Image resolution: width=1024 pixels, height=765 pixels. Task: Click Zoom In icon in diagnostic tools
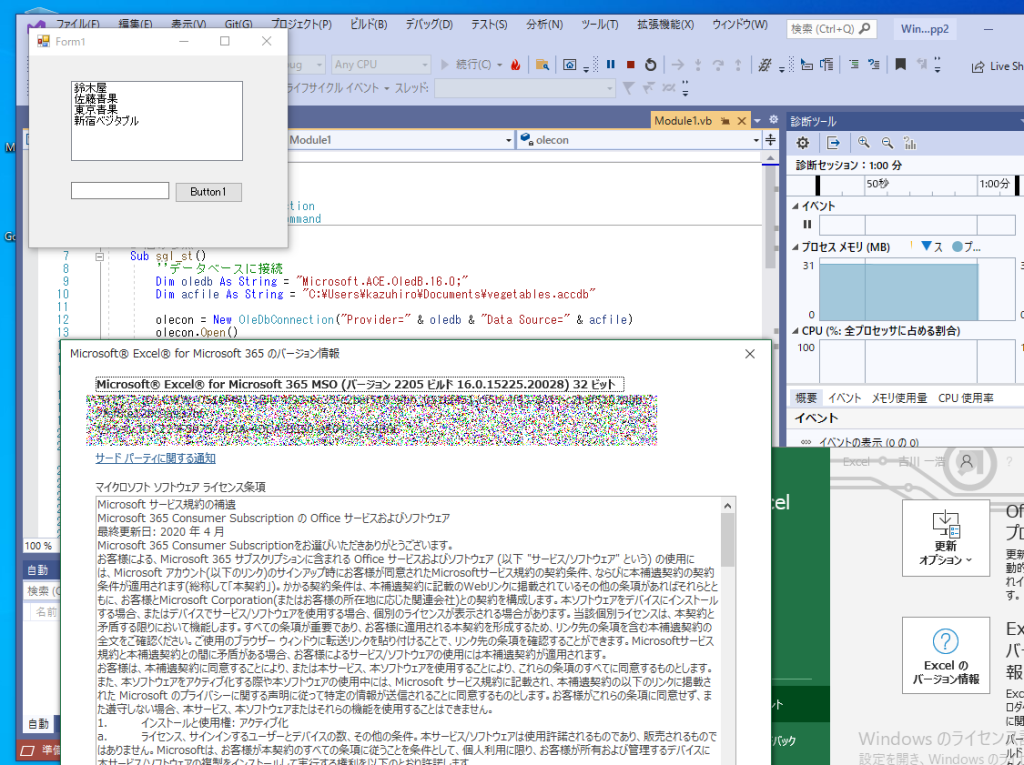pos(863,143)
